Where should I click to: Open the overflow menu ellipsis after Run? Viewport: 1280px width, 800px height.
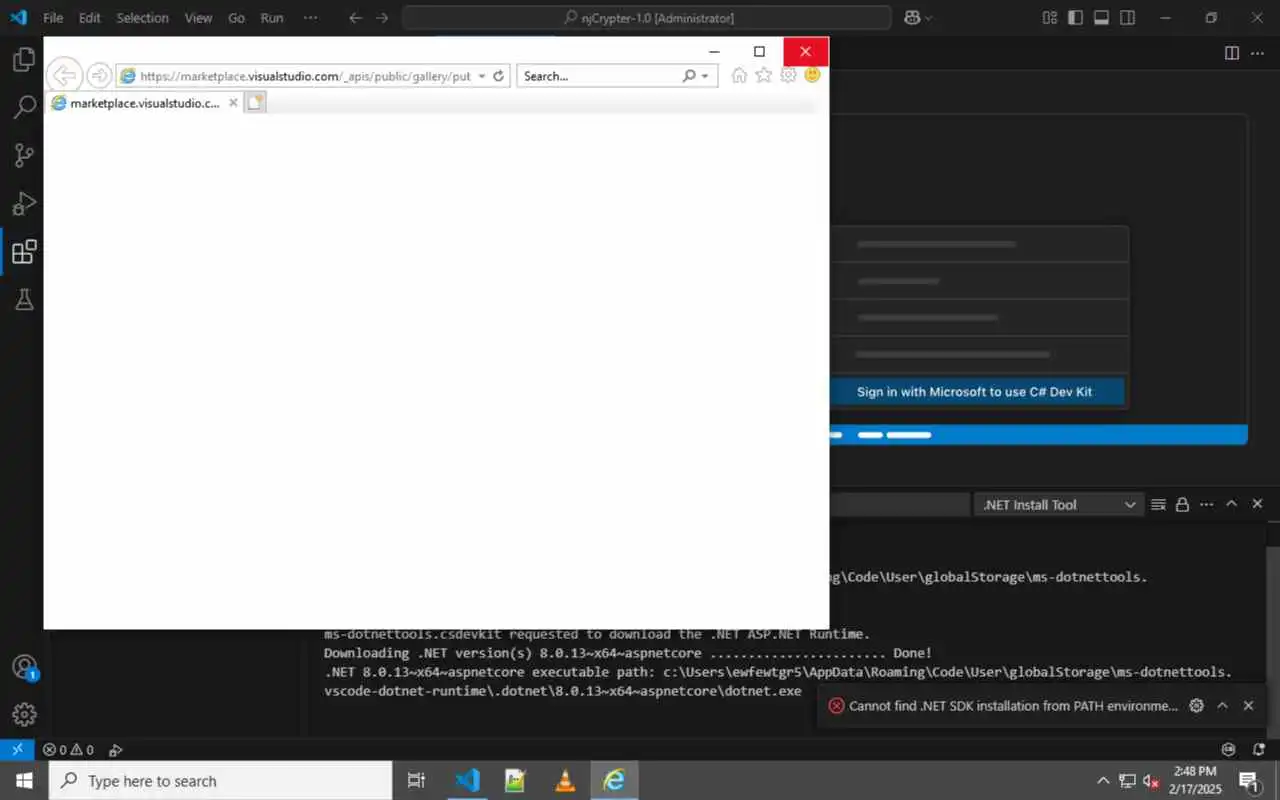311,18
